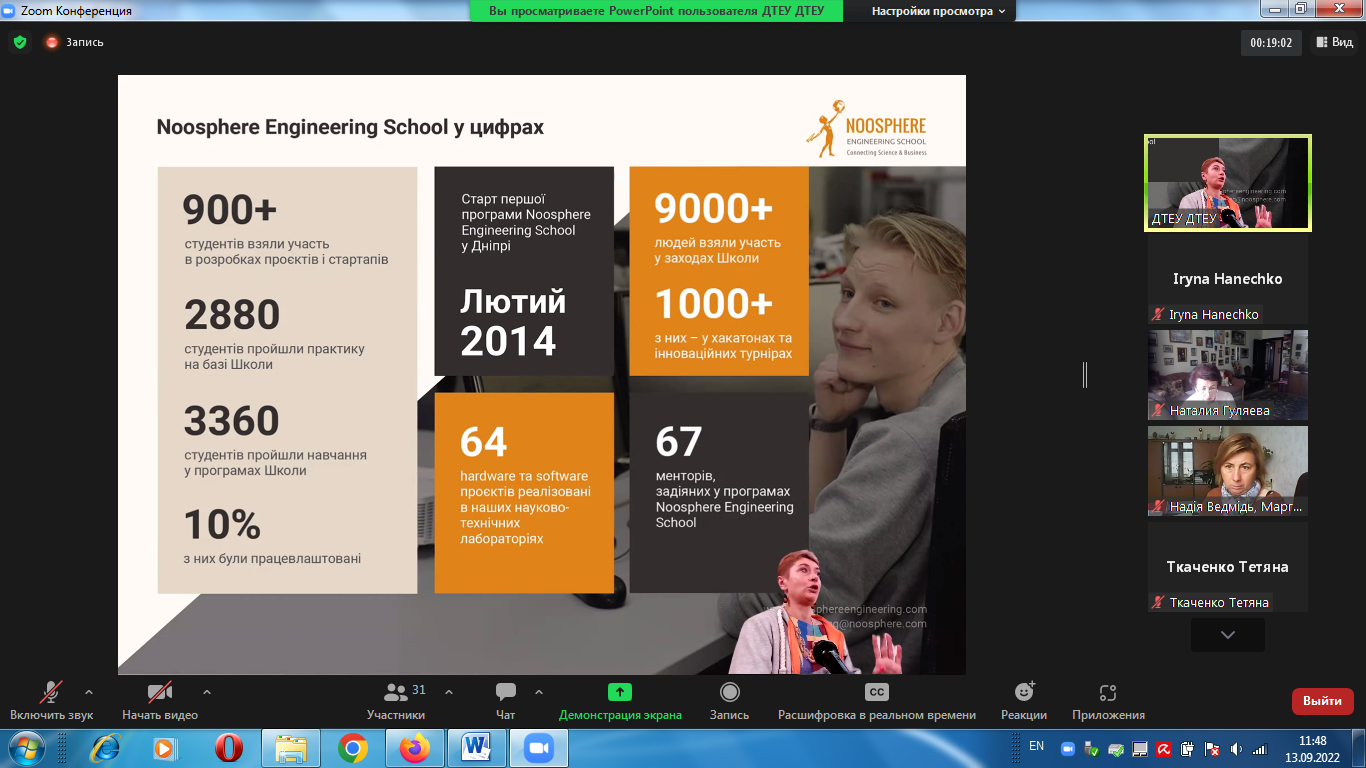Click the Zoom app icon on taskbar

pyautogui.click(x=539, y=748)
